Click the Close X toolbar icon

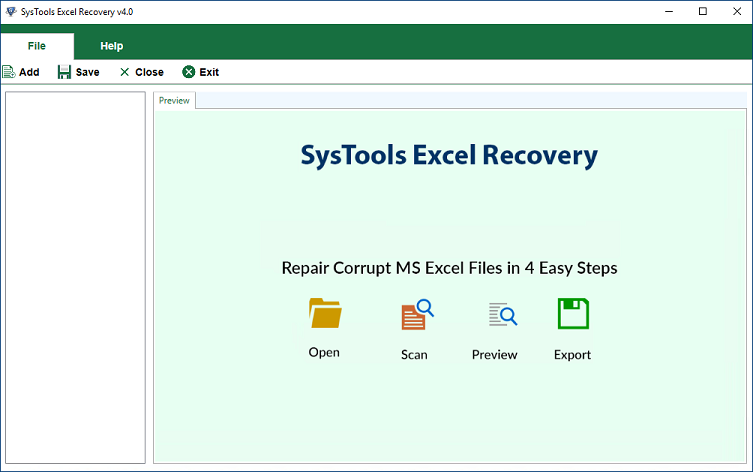coord(124,72)
